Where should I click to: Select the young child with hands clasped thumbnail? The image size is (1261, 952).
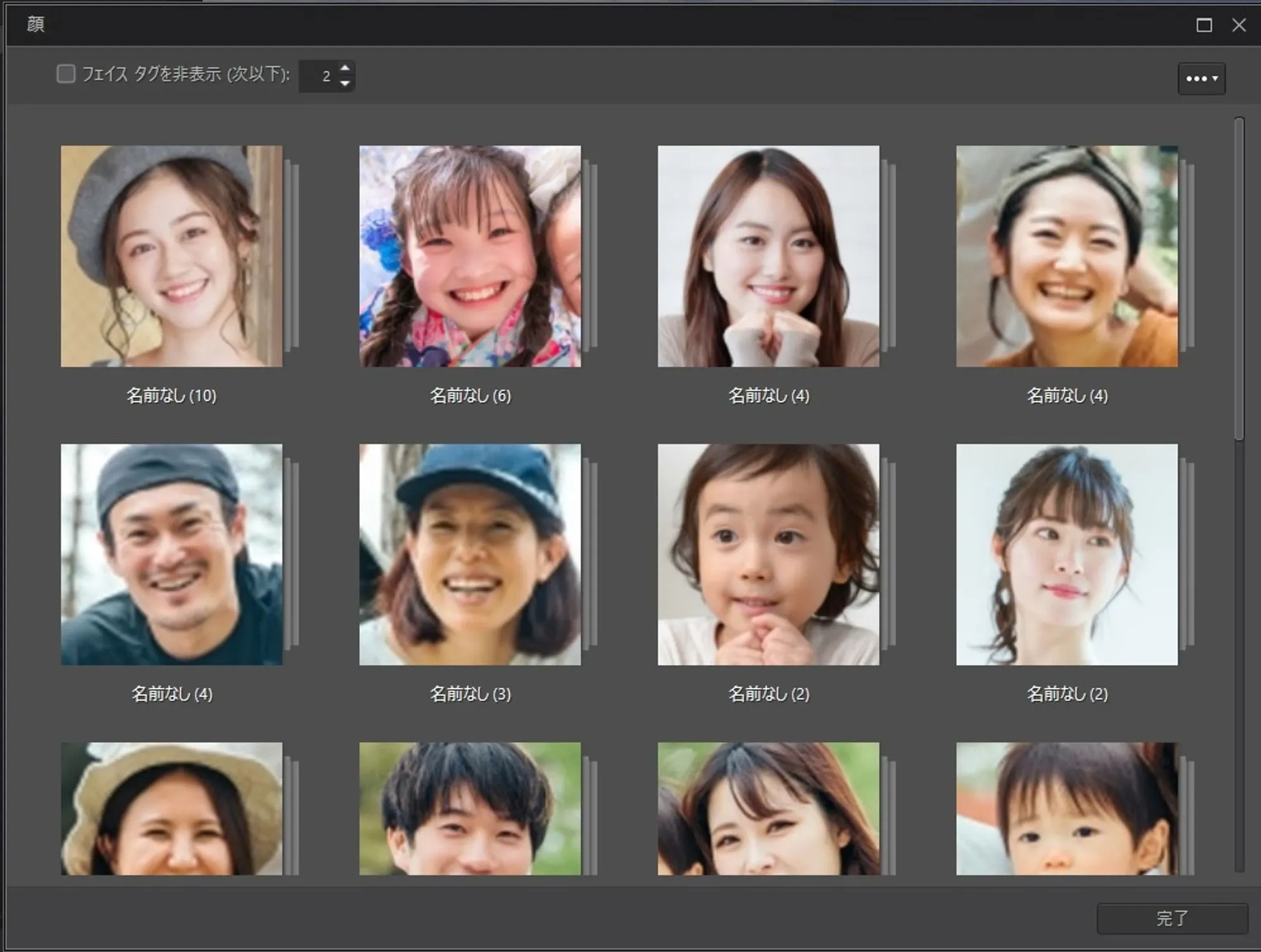click(x=769, y=555)
